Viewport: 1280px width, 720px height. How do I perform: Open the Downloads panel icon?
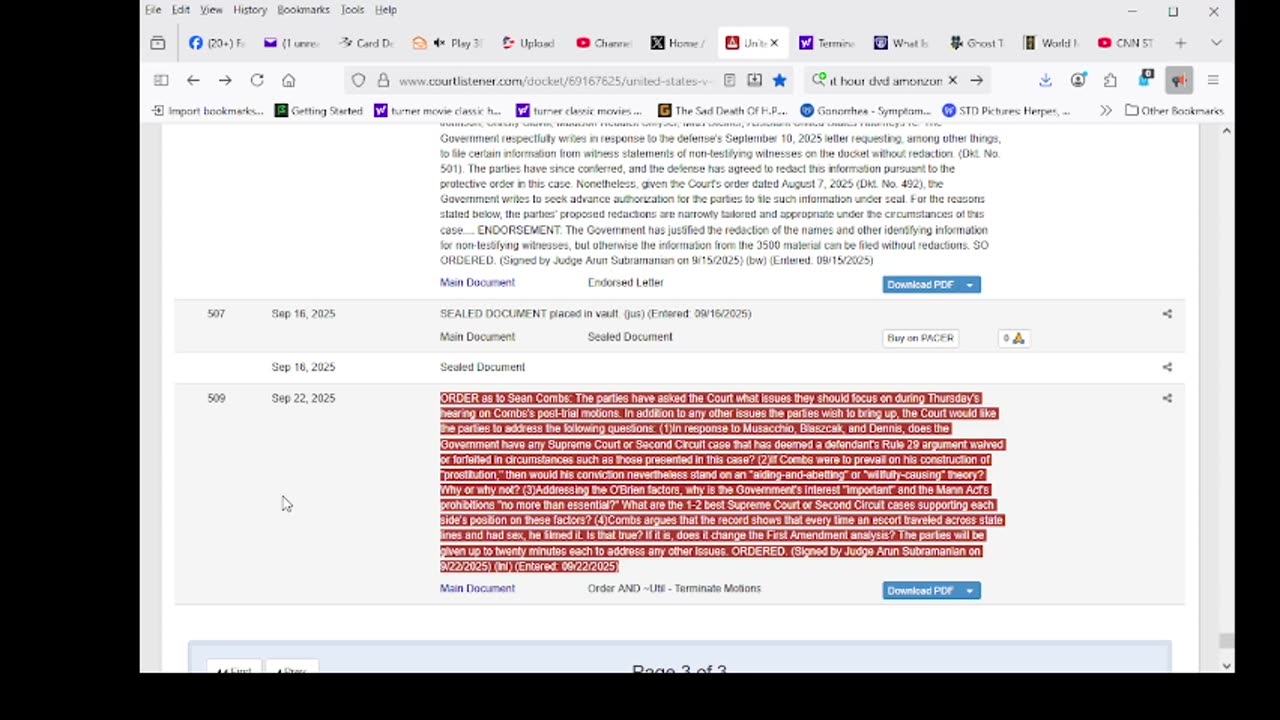(1045, 80)
